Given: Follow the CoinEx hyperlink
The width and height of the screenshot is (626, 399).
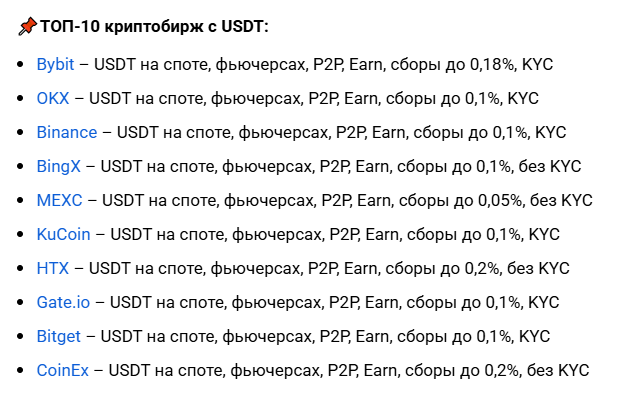Looking at the screenshot, I should click(x=63, y=370).
